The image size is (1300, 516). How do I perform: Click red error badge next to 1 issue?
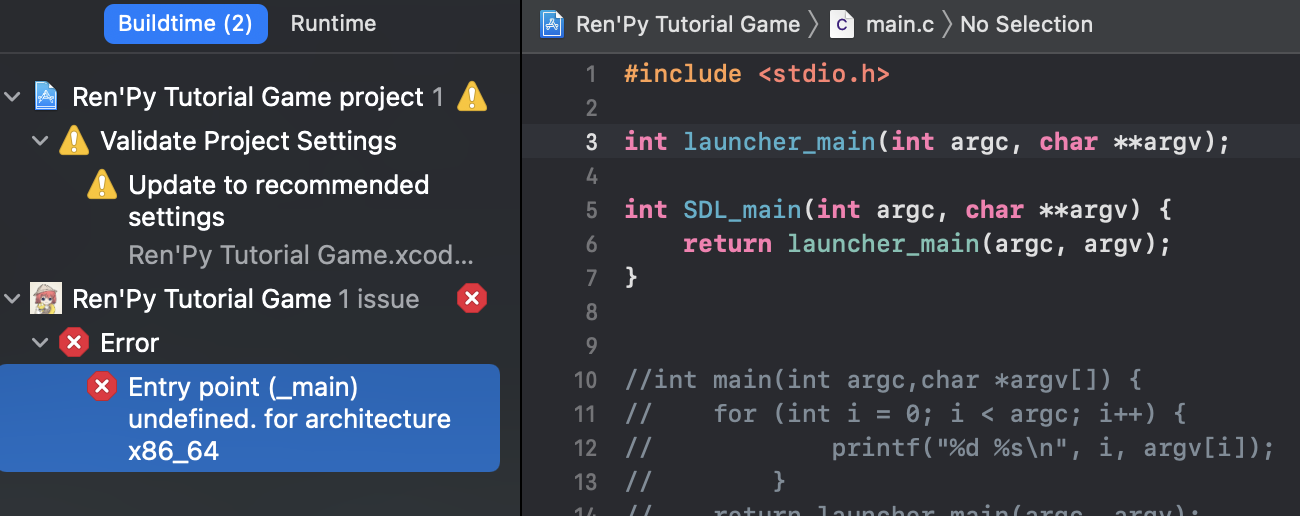(x=472, y=299)
